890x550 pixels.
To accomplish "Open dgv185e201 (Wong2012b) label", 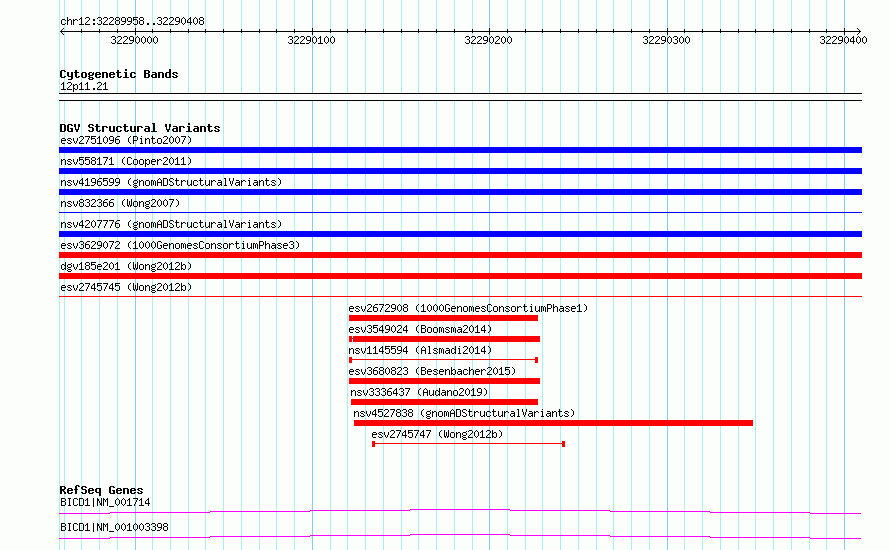I will 126,266.
